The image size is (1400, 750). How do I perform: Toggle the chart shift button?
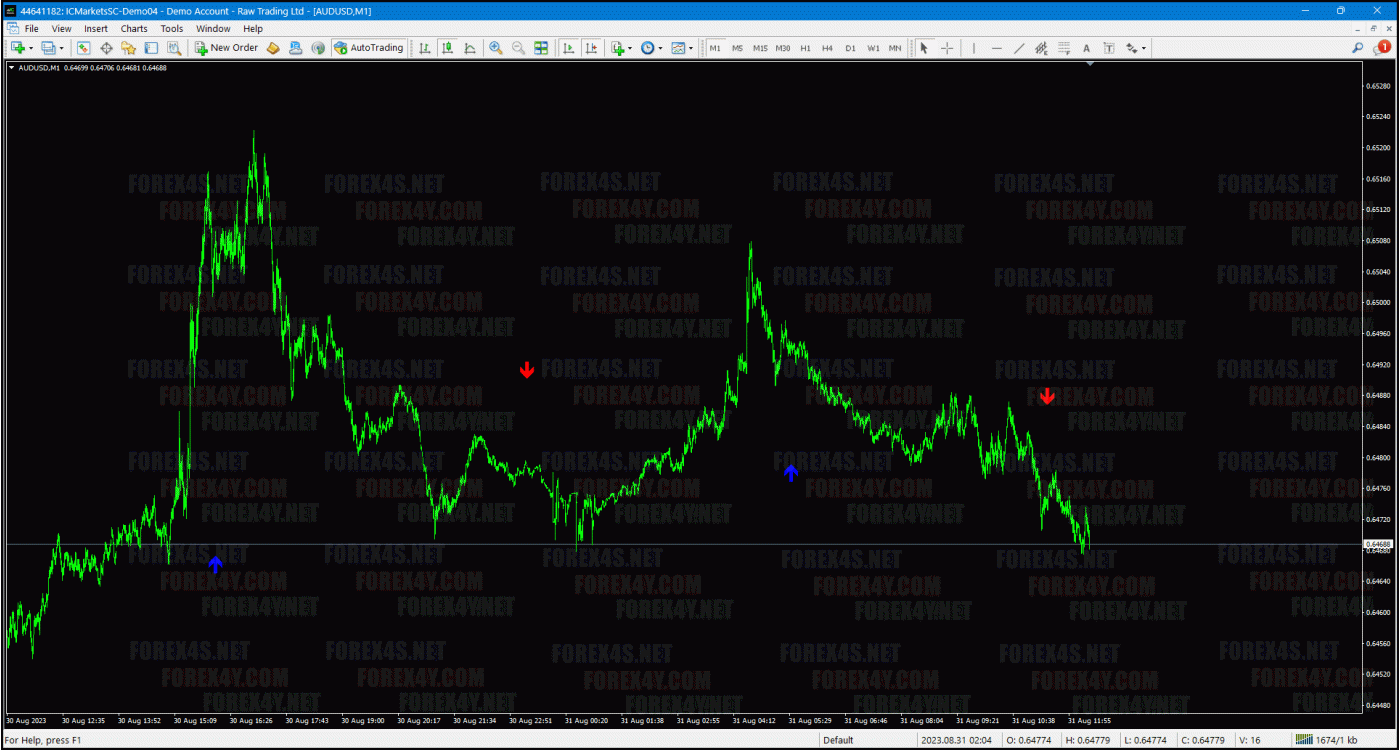click(591, 48)
